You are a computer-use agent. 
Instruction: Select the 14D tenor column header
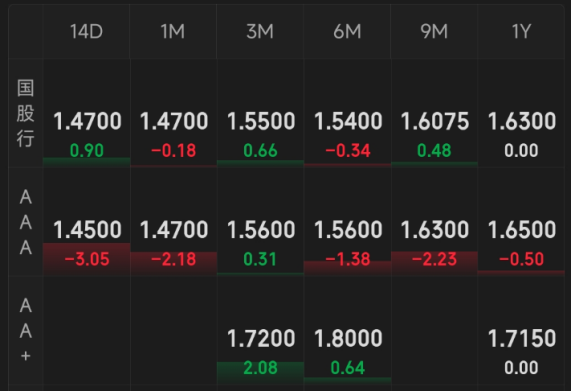86,31
